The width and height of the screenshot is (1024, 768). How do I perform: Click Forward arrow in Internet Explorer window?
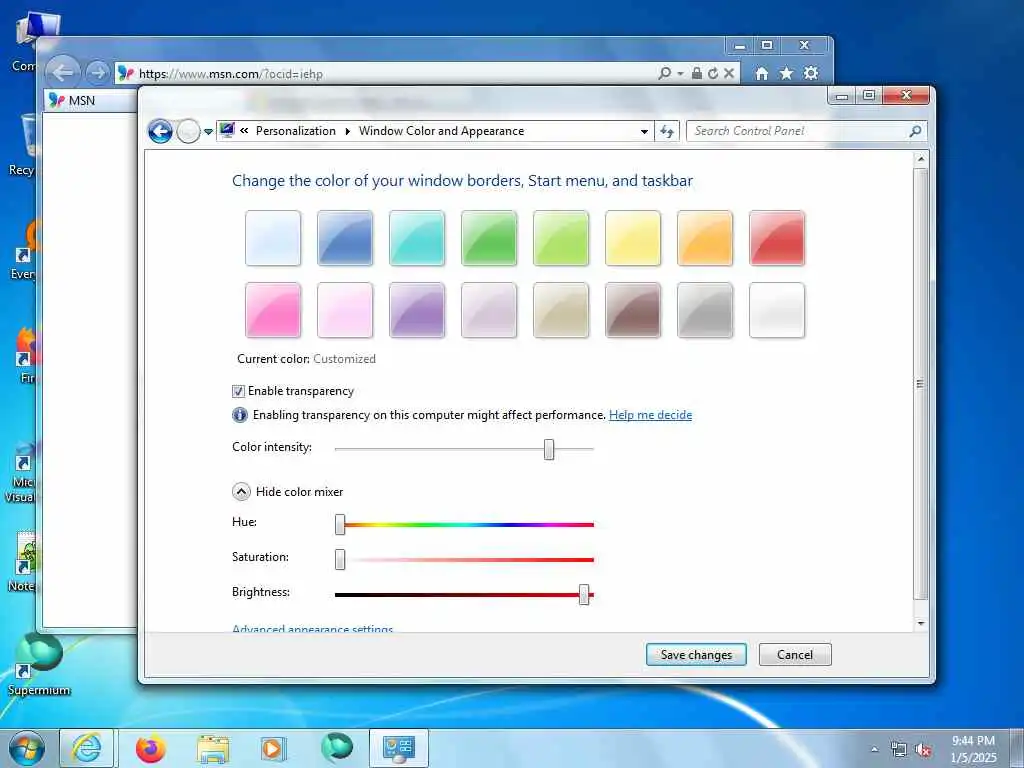[98, 72]
